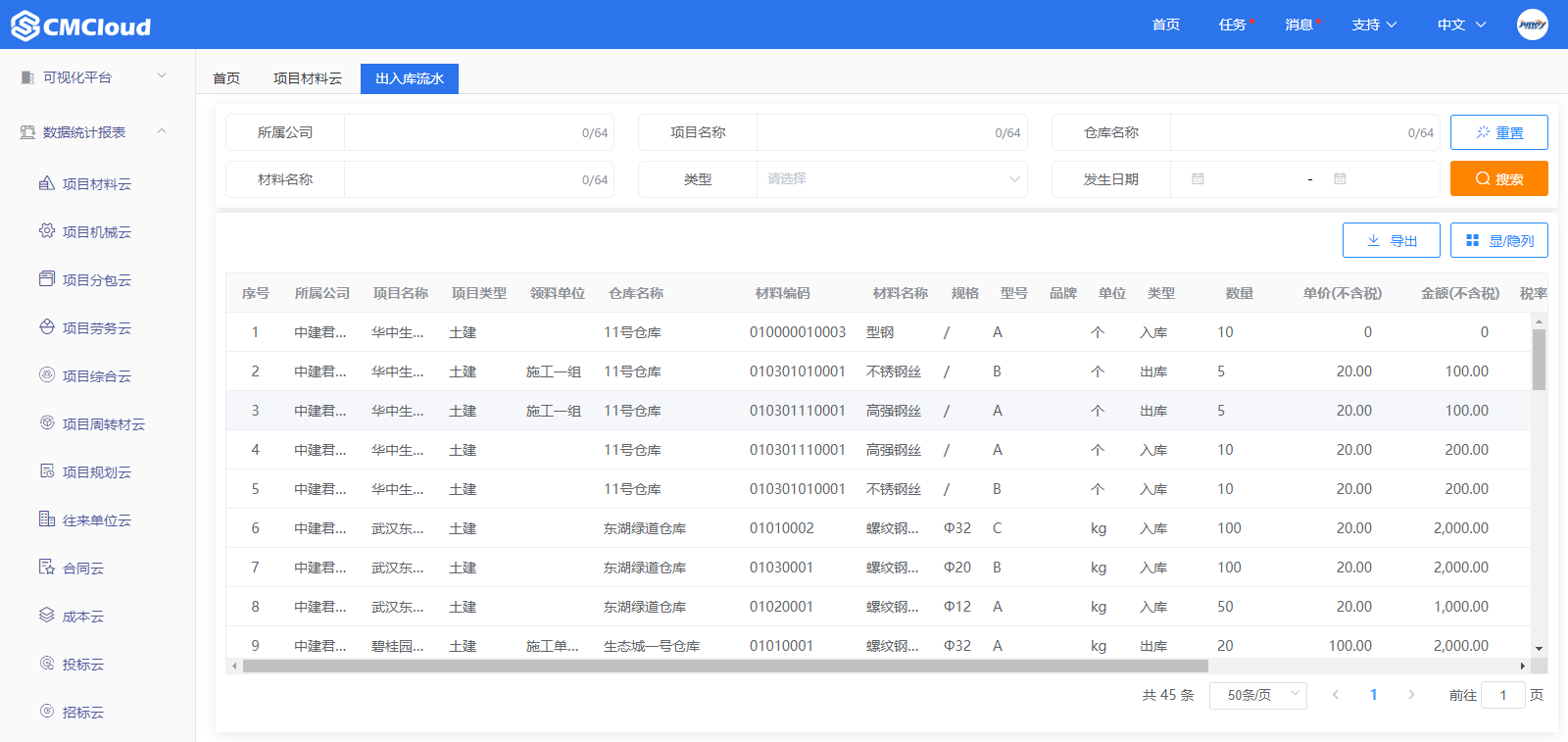Click the start date calendar icon

(1198, 179)
